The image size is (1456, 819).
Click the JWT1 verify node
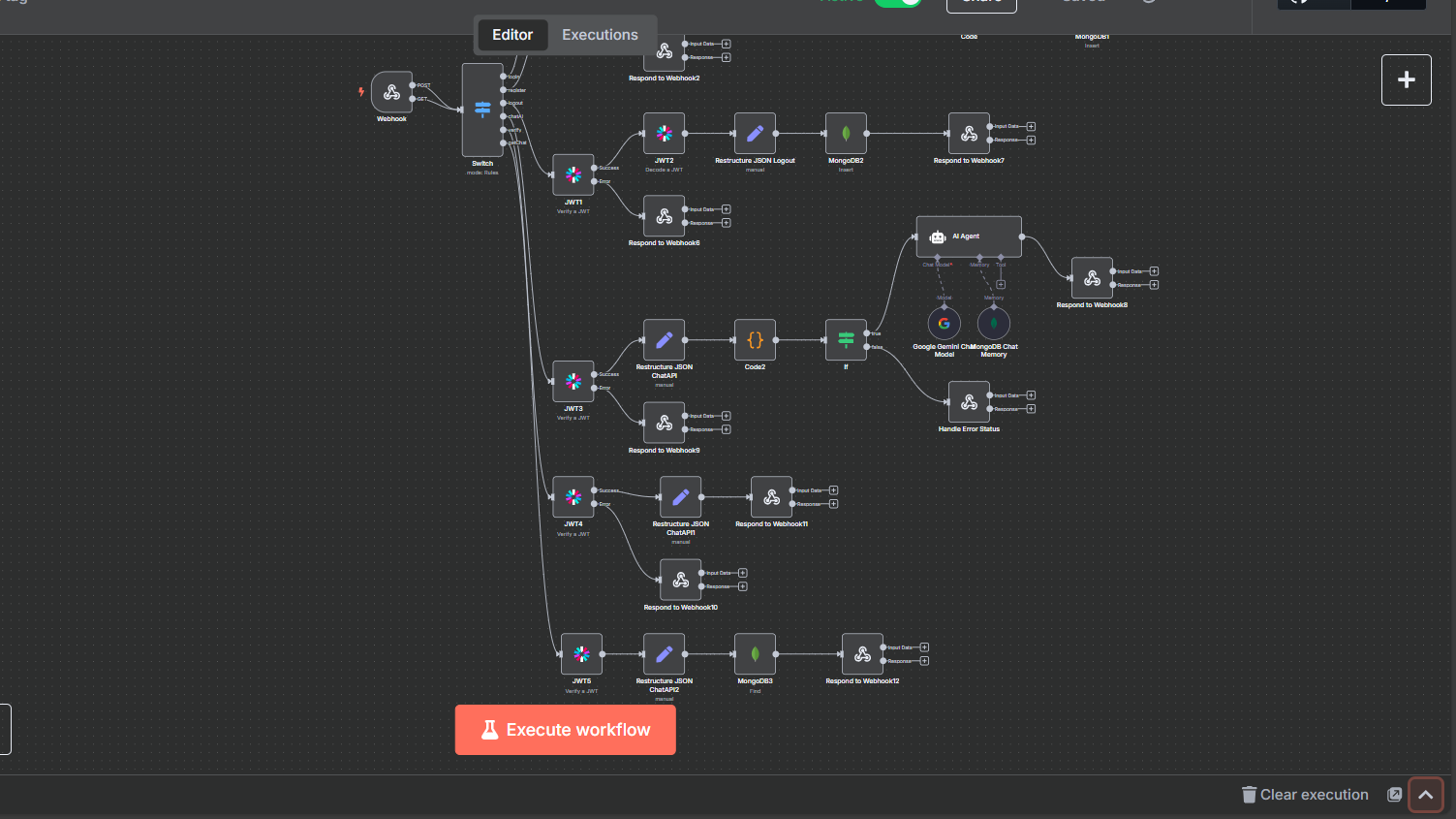573,175
